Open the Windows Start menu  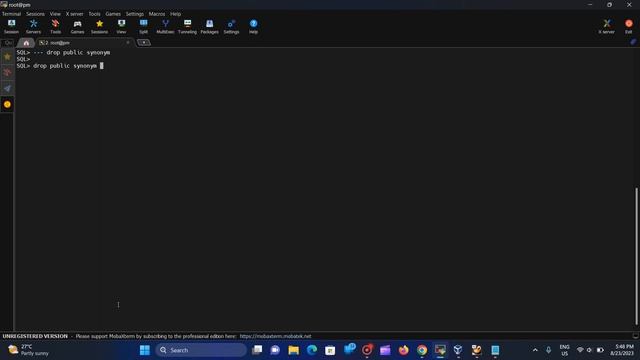(x=144, y=350)
